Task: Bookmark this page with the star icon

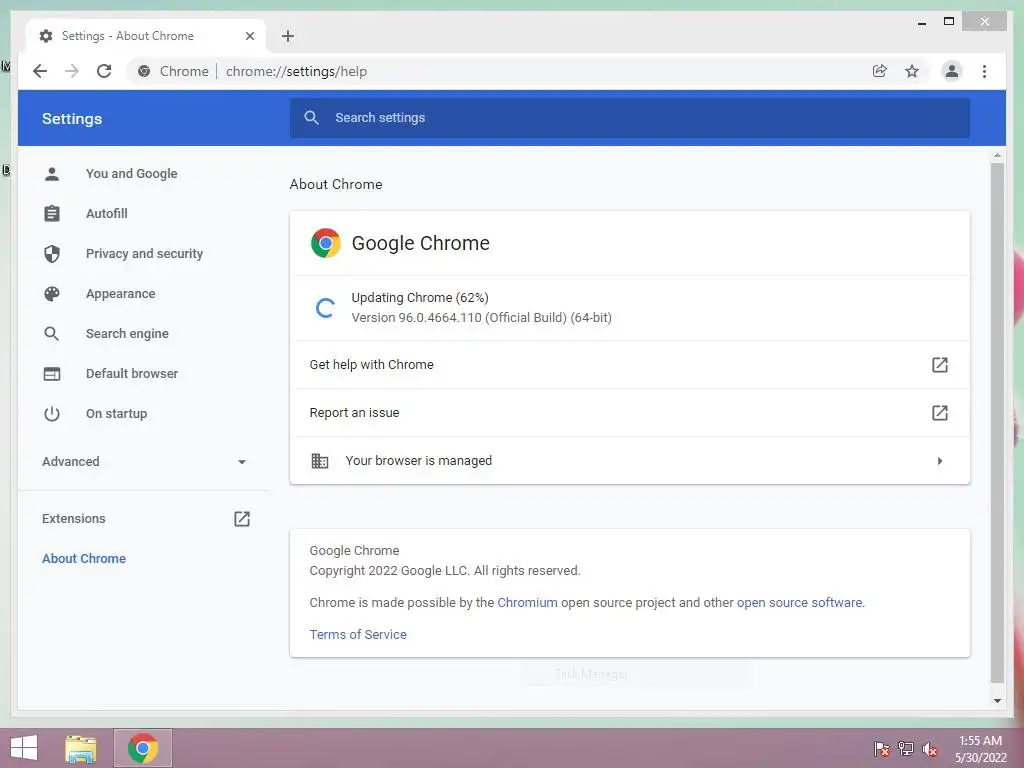Action: pos(912,71)
